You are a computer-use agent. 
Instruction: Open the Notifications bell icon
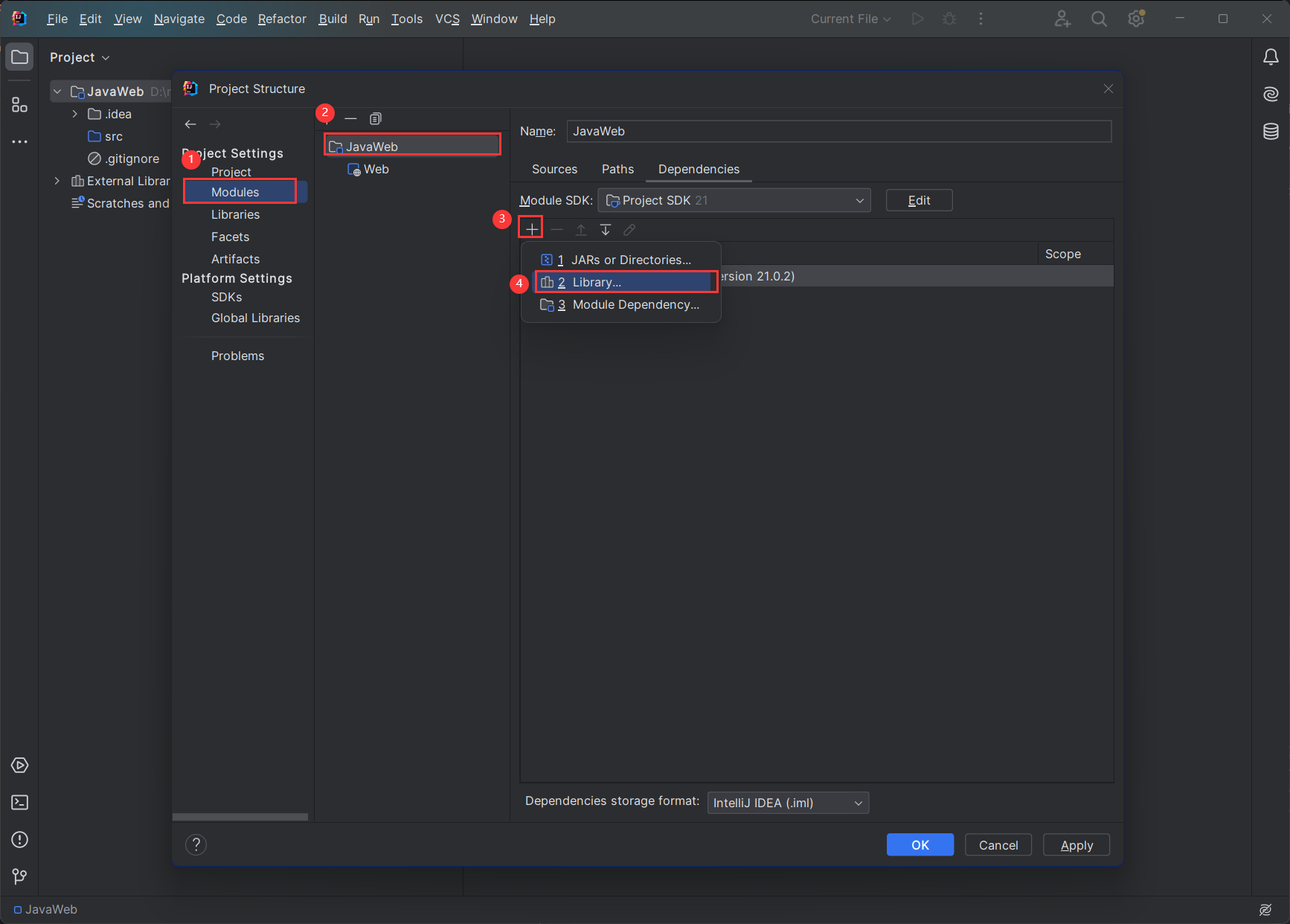1271,57
